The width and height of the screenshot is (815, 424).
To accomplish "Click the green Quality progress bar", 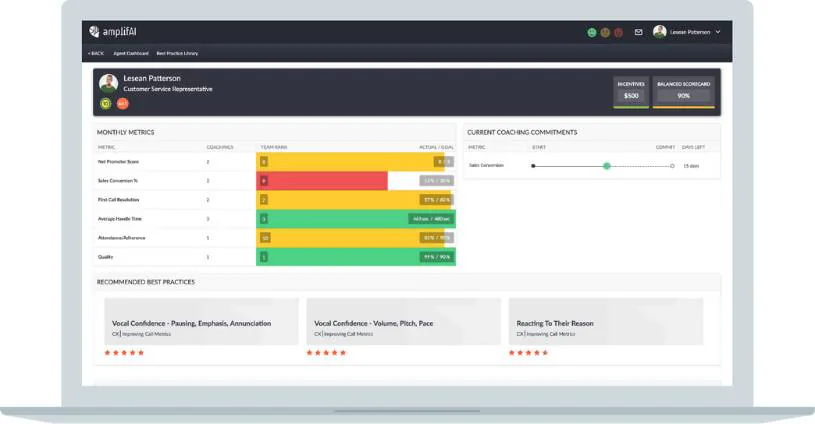I will pos(356,257).
